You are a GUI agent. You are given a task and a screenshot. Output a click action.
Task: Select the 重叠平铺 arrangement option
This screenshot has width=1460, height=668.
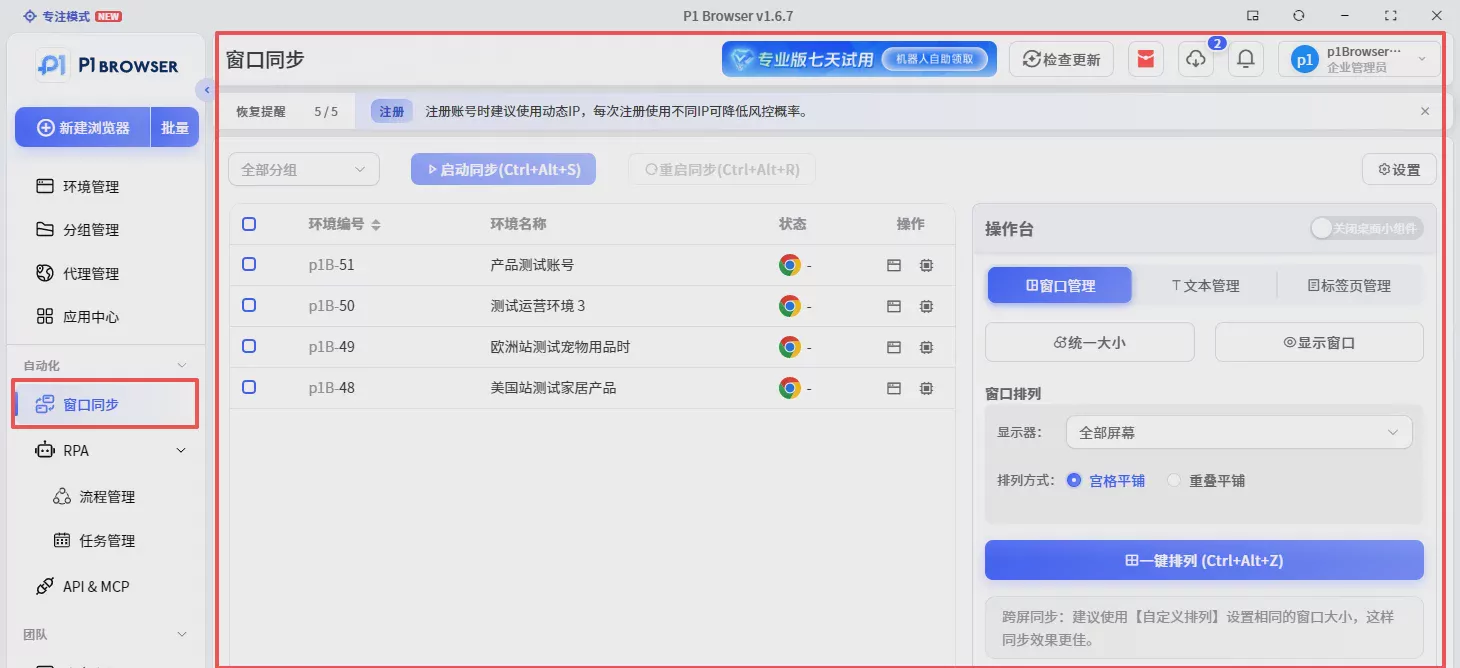pyautogui.click(x=1206, y=480)
